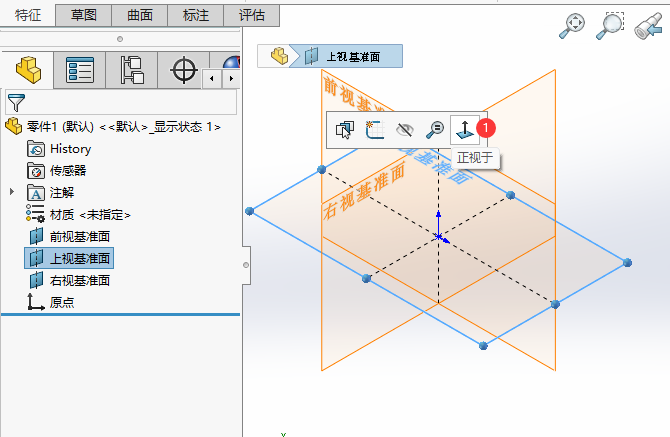Viewport: 670px width, 437px height.
Task: Click 右视基准面 plane label in viewport
Action: click(x=364, y=191)
